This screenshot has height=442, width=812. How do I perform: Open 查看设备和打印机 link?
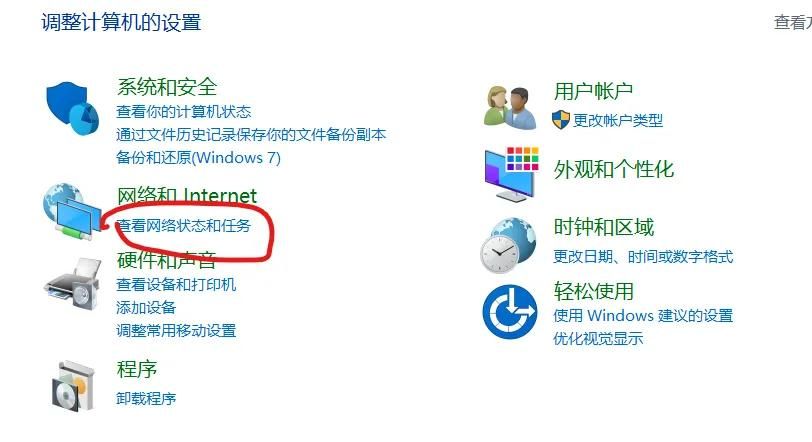[x=176, y=285]
